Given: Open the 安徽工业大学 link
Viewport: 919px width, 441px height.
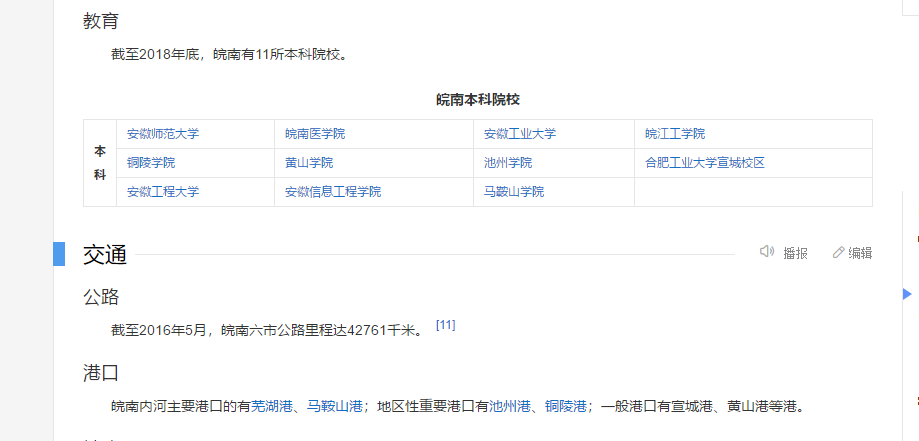Looking at the screenshot, I should pos(520,134).
